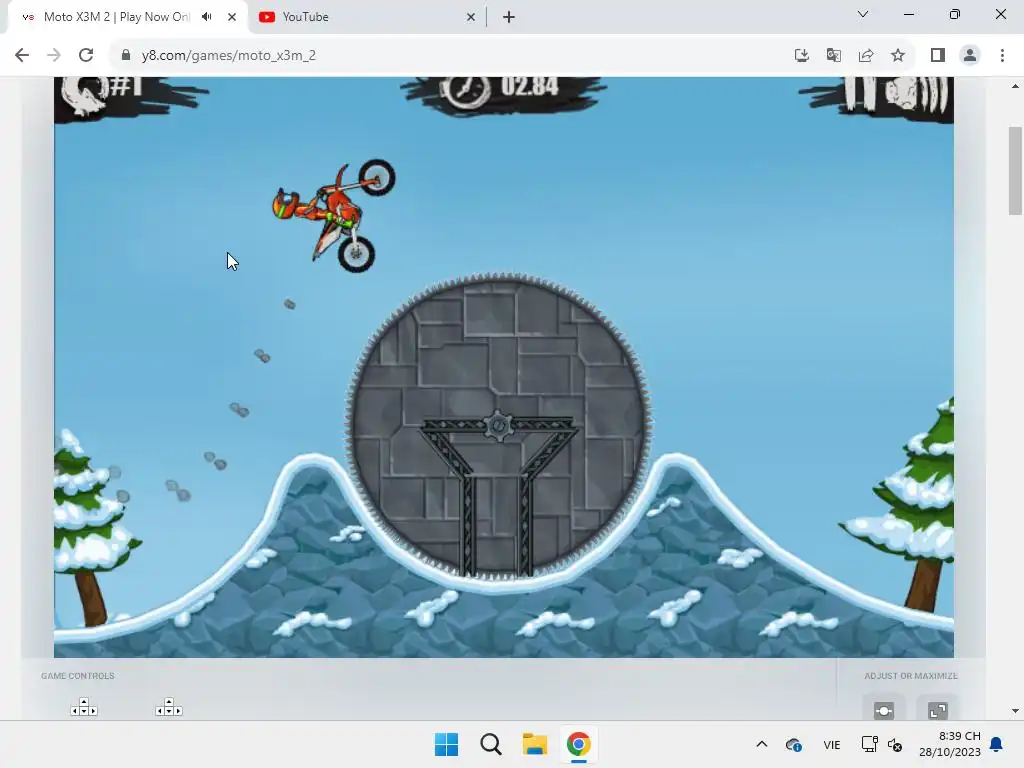
Task: View site information lock icon
Action: (x=126, y=55)
